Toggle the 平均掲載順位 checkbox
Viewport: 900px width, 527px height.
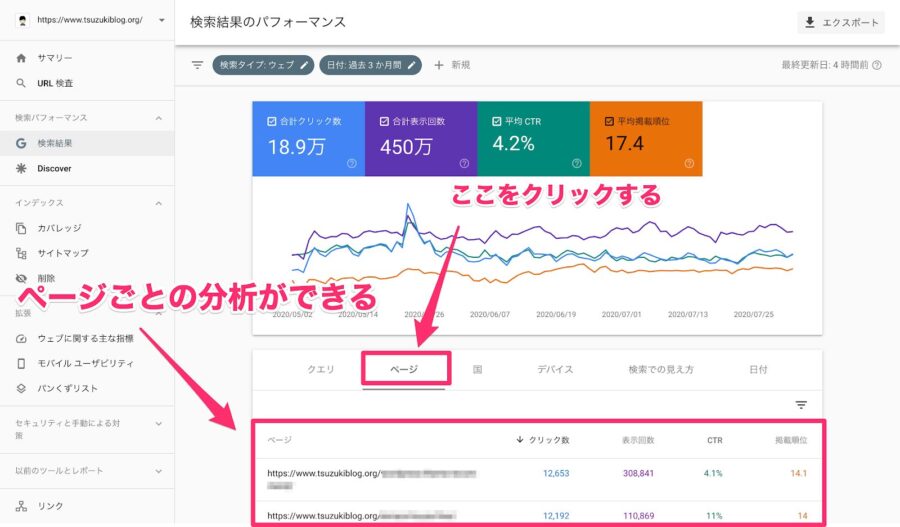(610, 122)
